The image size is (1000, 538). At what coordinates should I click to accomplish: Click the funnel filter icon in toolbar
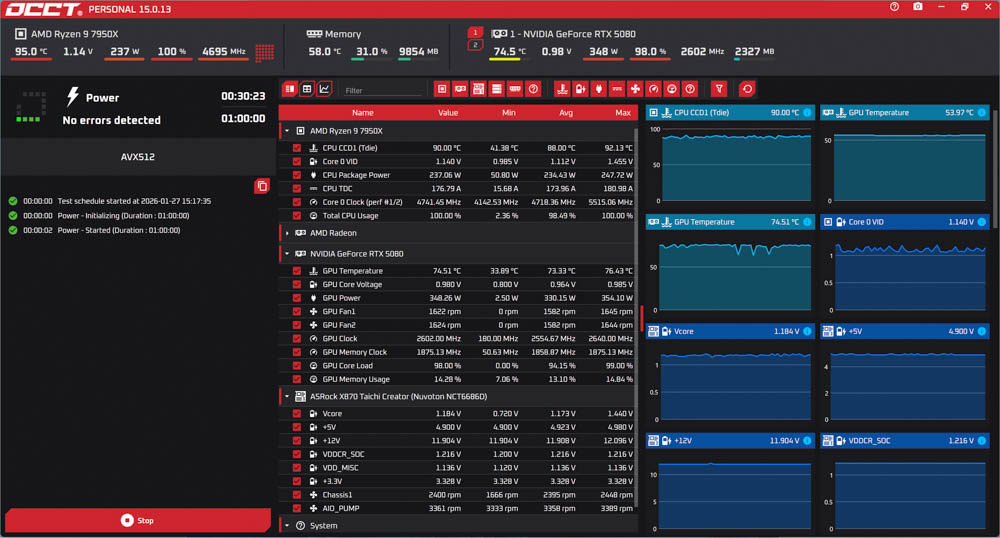[x=718, y=89]
